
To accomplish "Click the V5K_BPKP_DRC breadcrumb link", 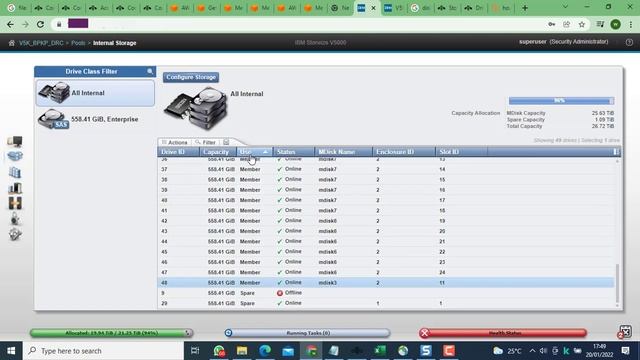I will (x=41, y=43).
